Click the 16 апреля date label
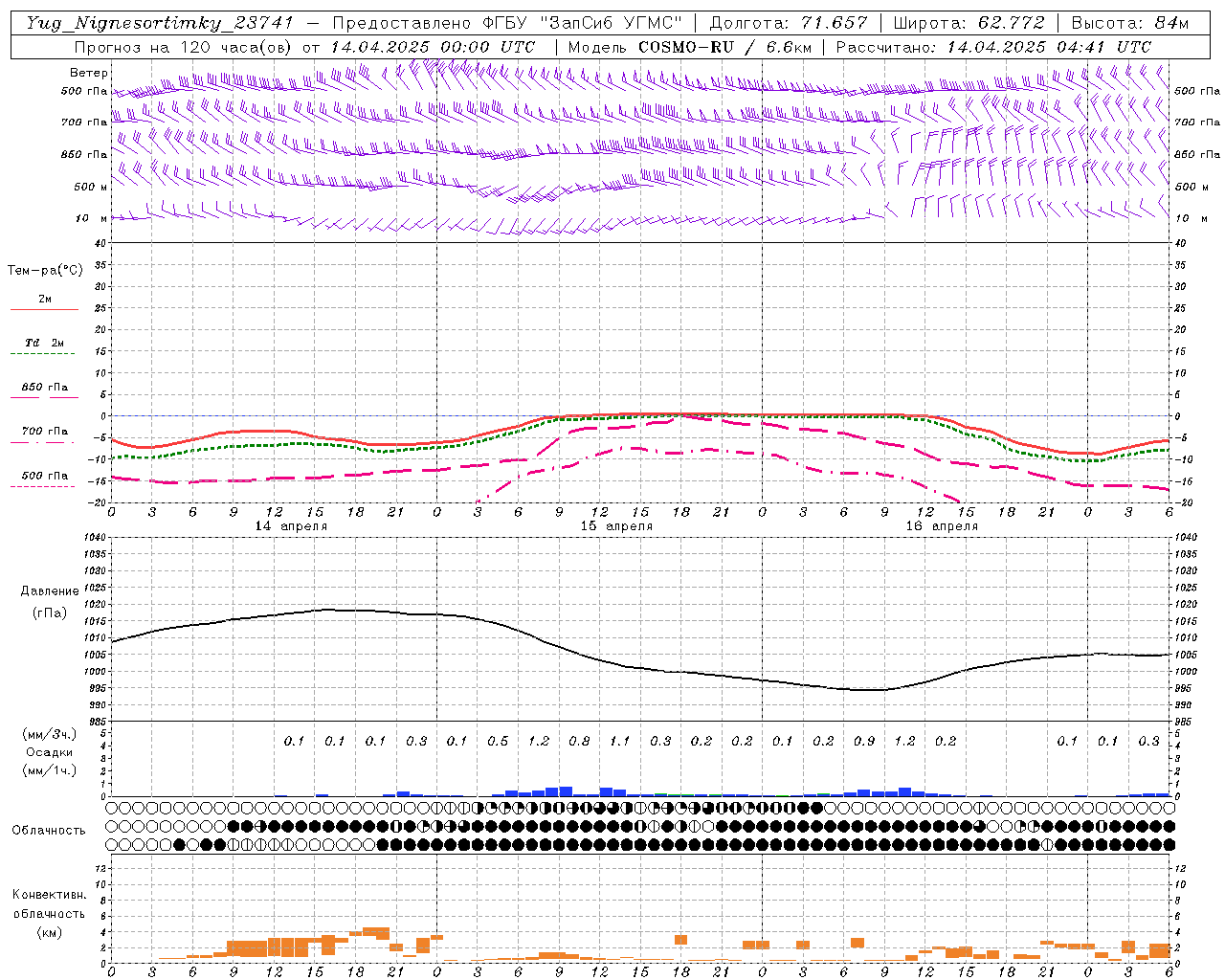The image size is (1225, 980). pos(942,525)
